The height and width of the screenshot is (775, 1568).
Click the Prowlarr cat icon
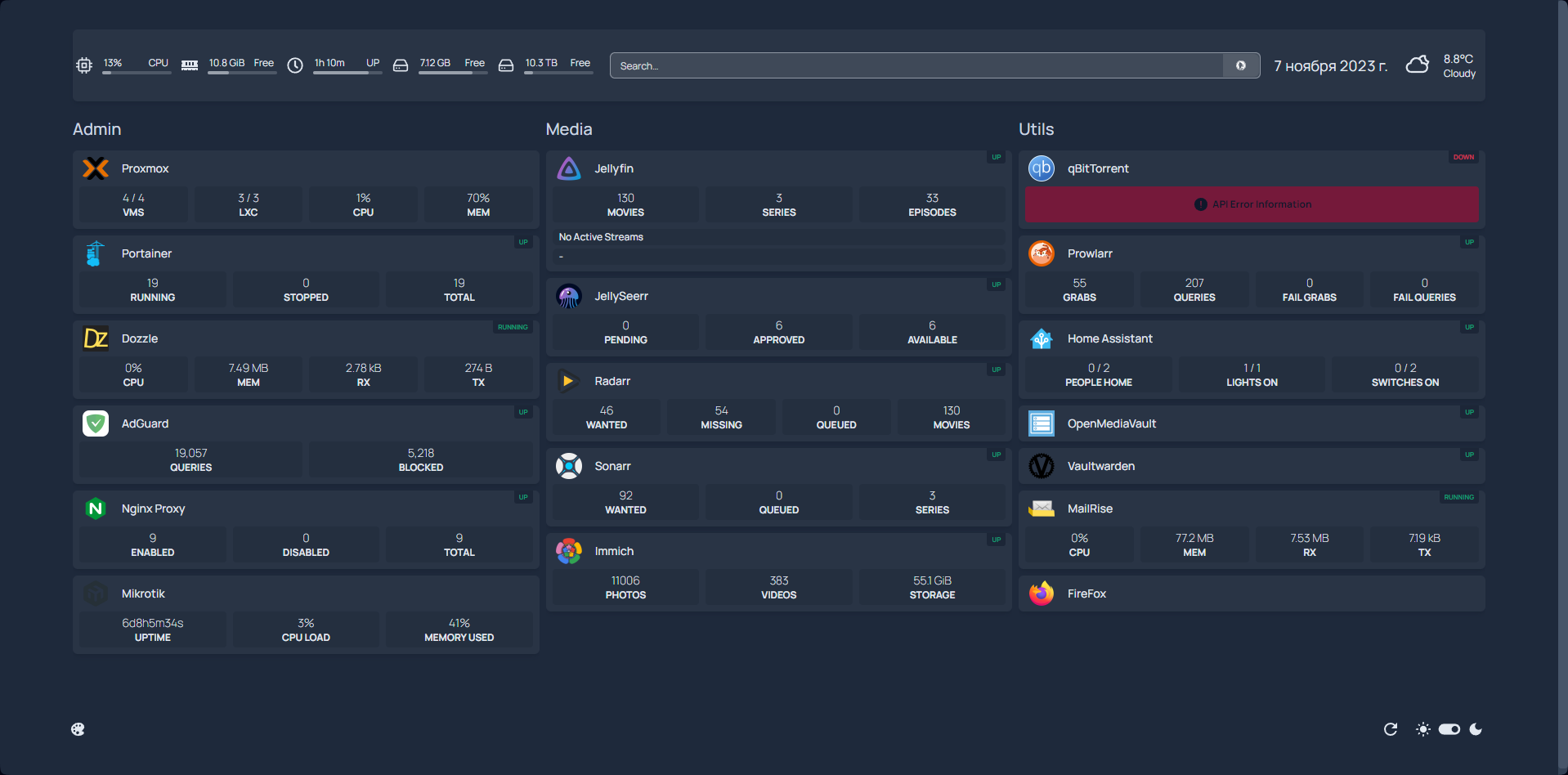(x=1042, y=253)
